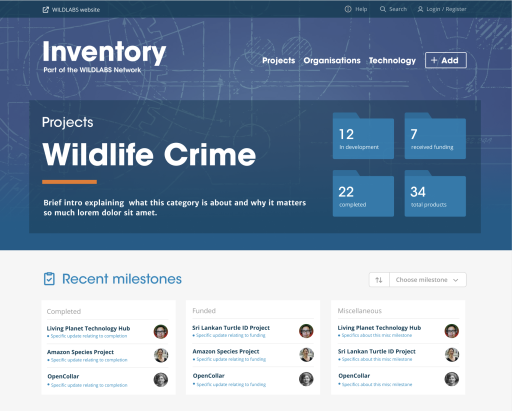
Task: Click the Login user profile icon
Action: coord(421,9)
